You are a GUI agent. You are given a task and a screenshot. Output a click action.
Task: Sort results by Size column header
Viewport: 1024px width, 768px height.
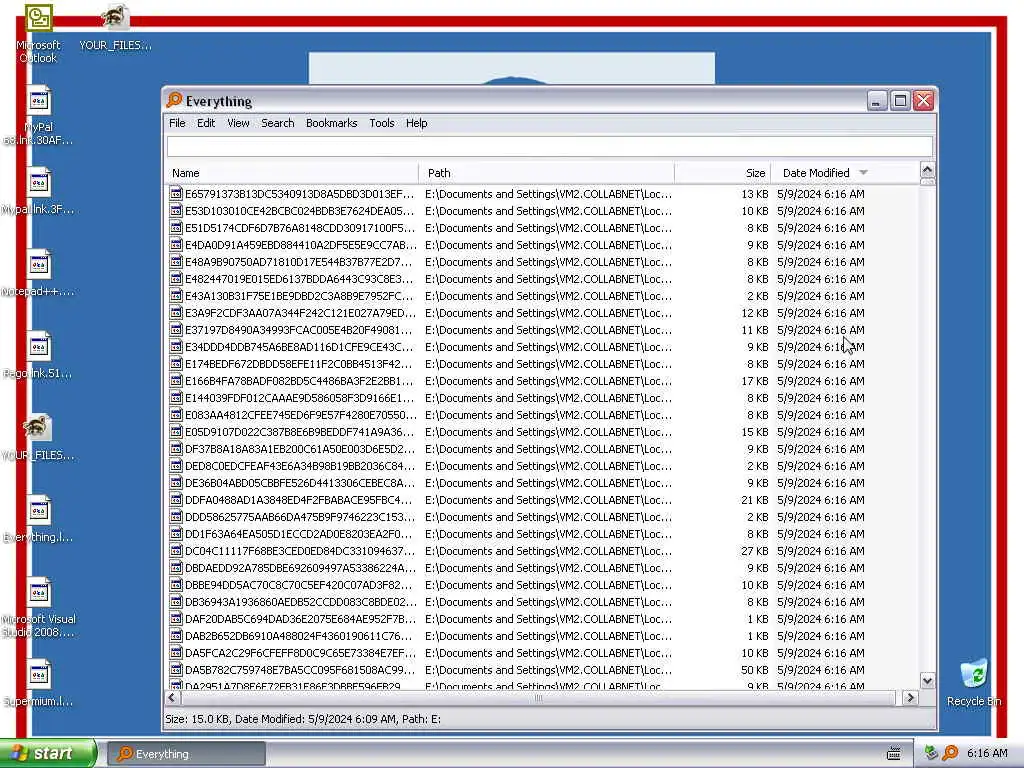point(723,173)
